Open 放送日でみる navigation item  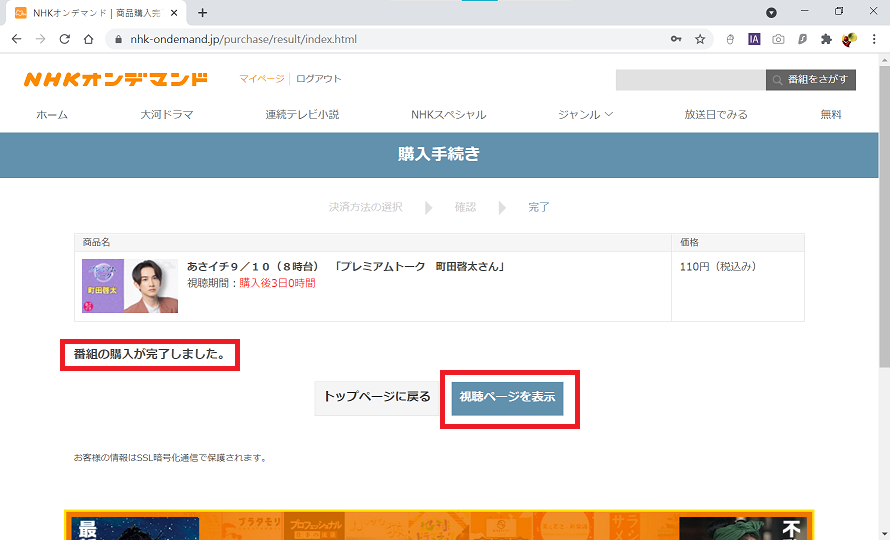coord(716,114)
